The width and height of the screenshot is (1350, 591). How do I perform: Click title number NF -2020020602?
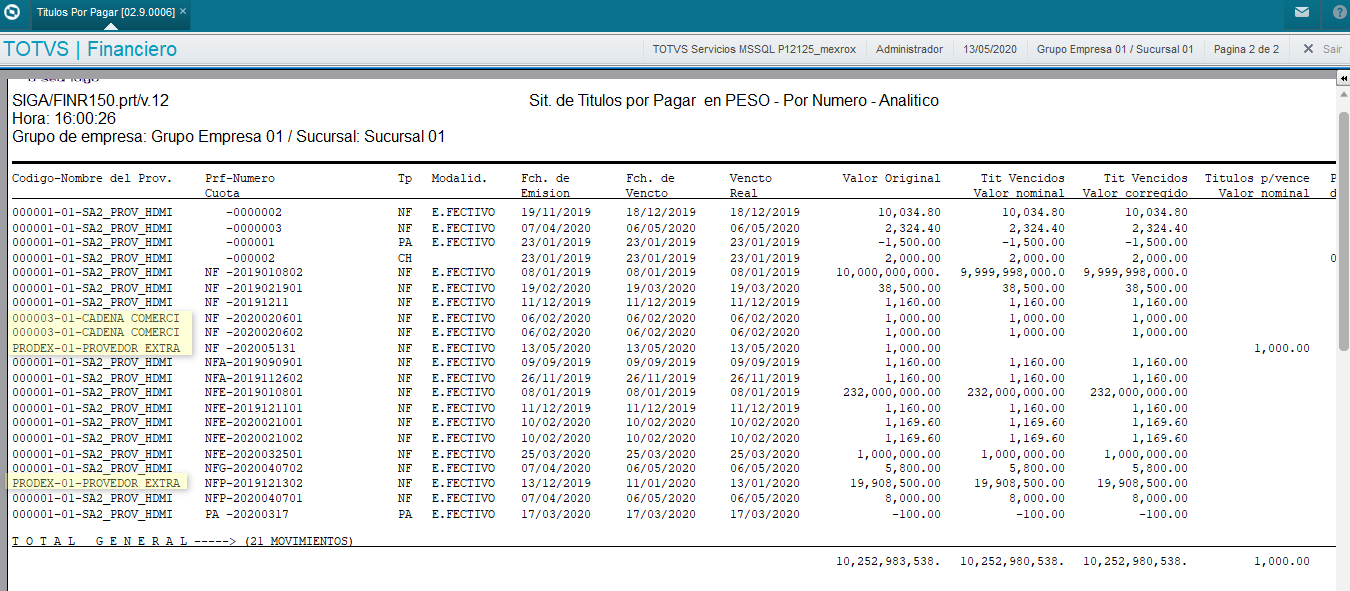[x=254, y=332]
